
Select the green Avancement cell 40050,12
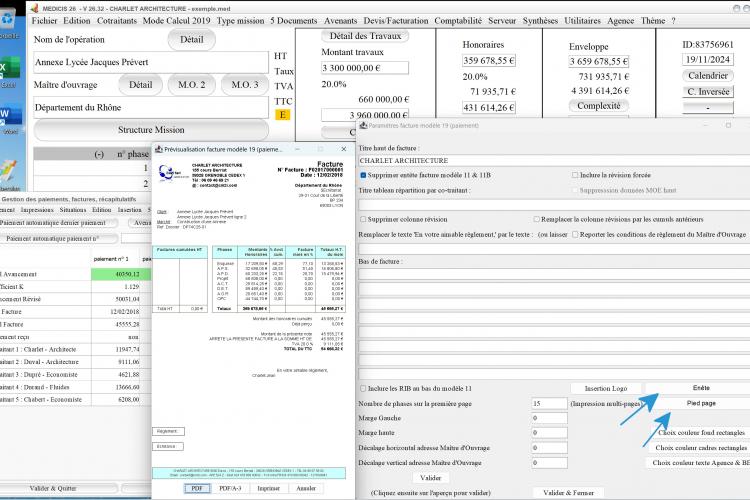(121, 274)
